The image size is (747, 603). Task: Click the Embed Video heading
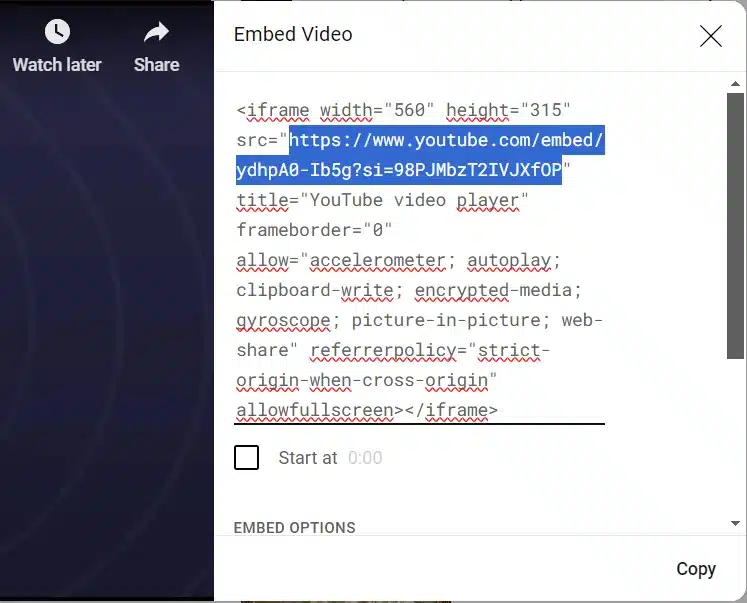point(293,34)
